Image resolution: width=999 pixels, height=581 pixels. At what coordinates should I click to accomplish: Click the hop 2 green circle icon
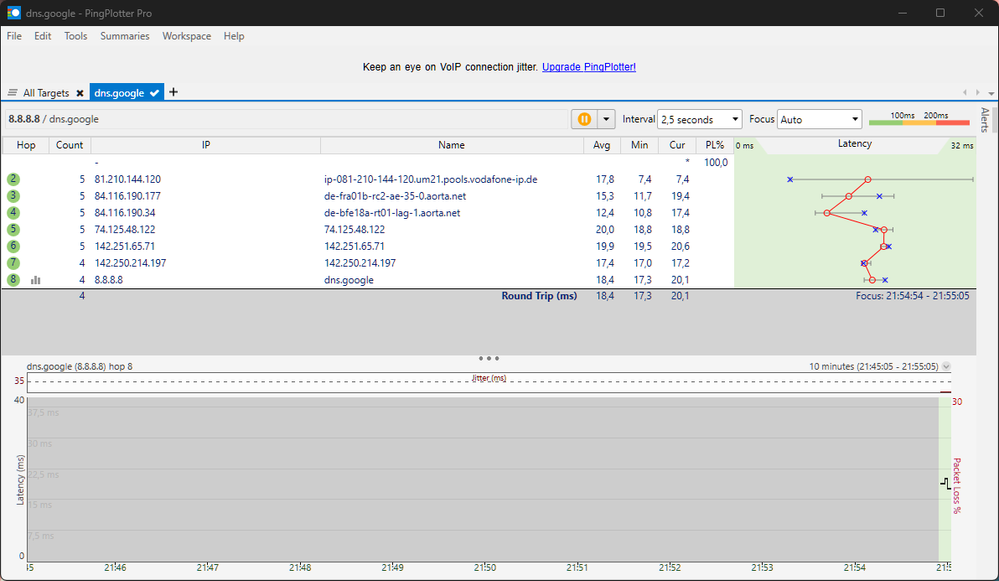[x=13, y=180]
